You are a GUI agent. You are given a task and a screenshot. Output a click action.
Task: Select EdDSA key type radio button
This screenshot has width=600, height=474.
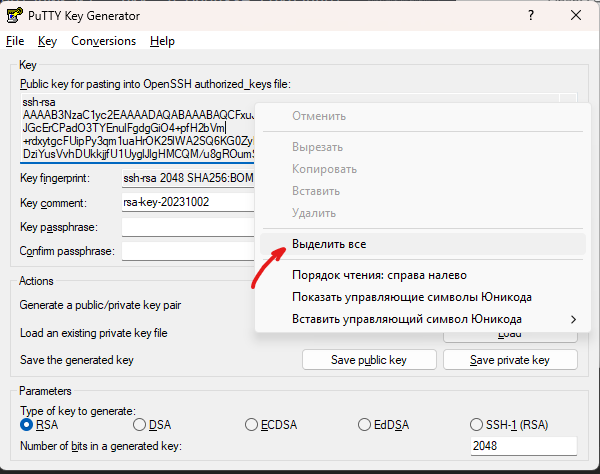[x=364, y=425]
